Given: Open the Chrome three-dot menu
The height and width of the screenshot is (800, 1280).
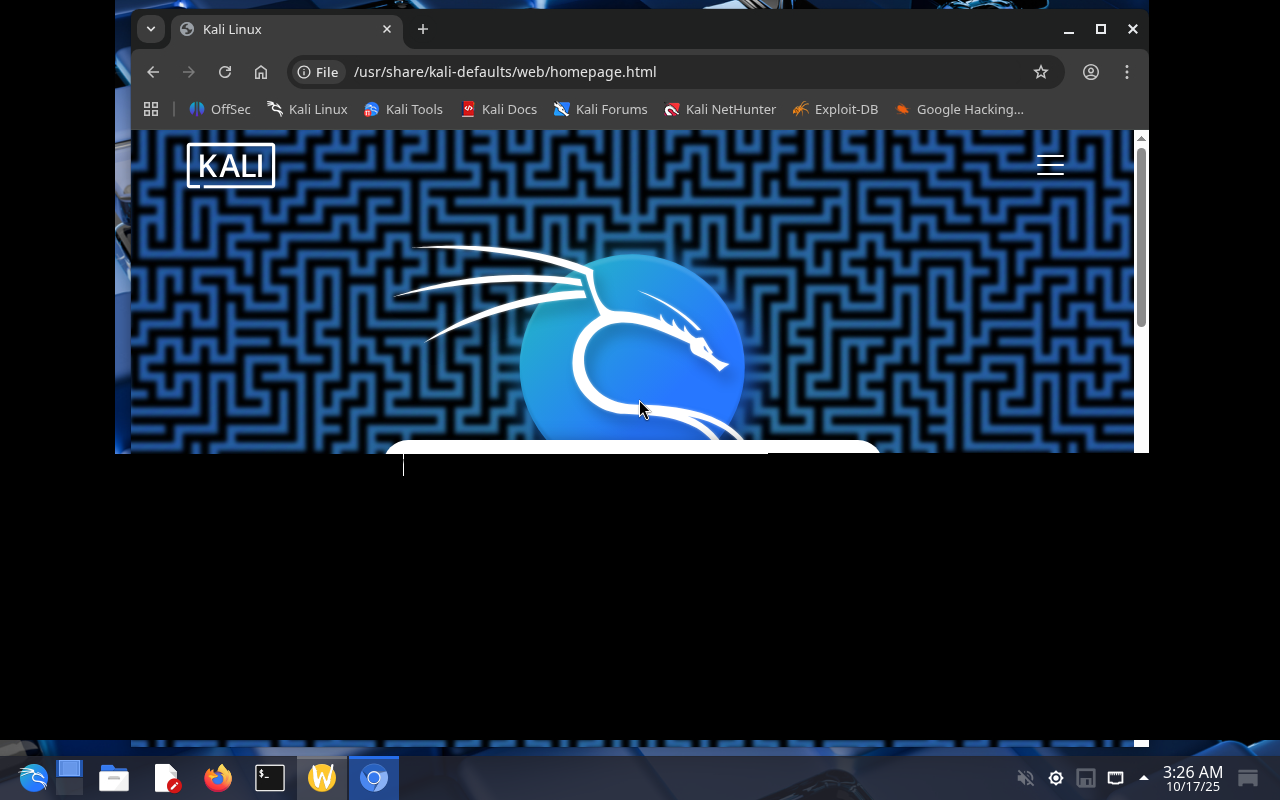Looking at the screenshot, I should pos(1127,72).
